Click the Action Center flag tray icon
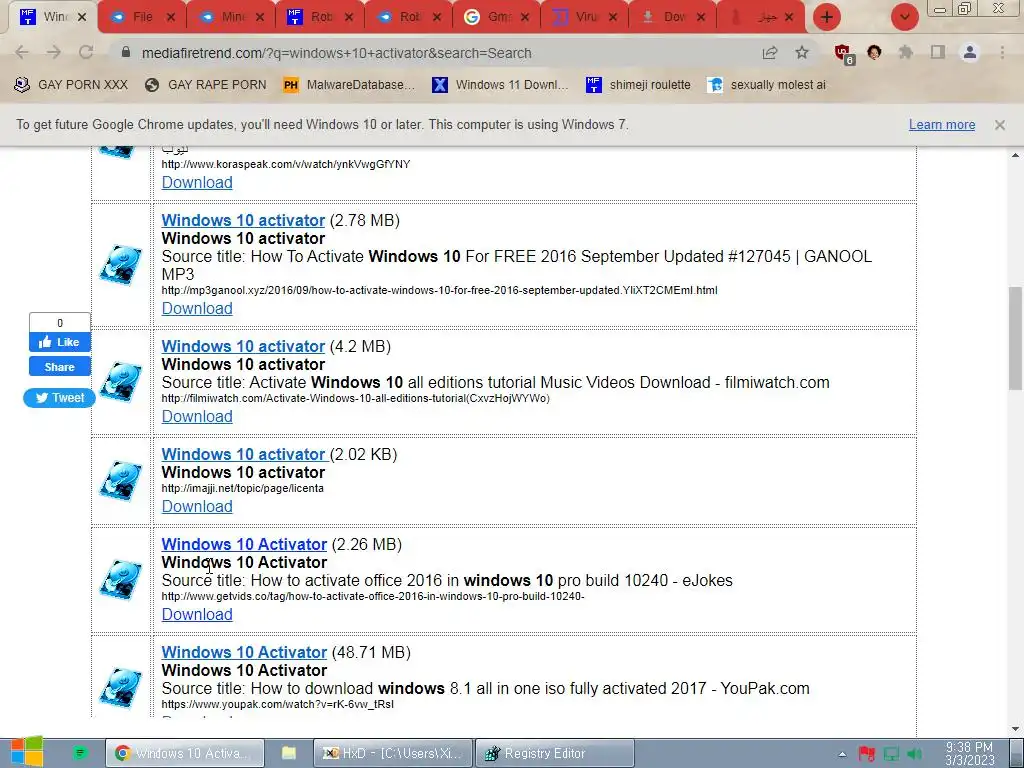Screen dimensions: 1024x768 click(867, 754)
